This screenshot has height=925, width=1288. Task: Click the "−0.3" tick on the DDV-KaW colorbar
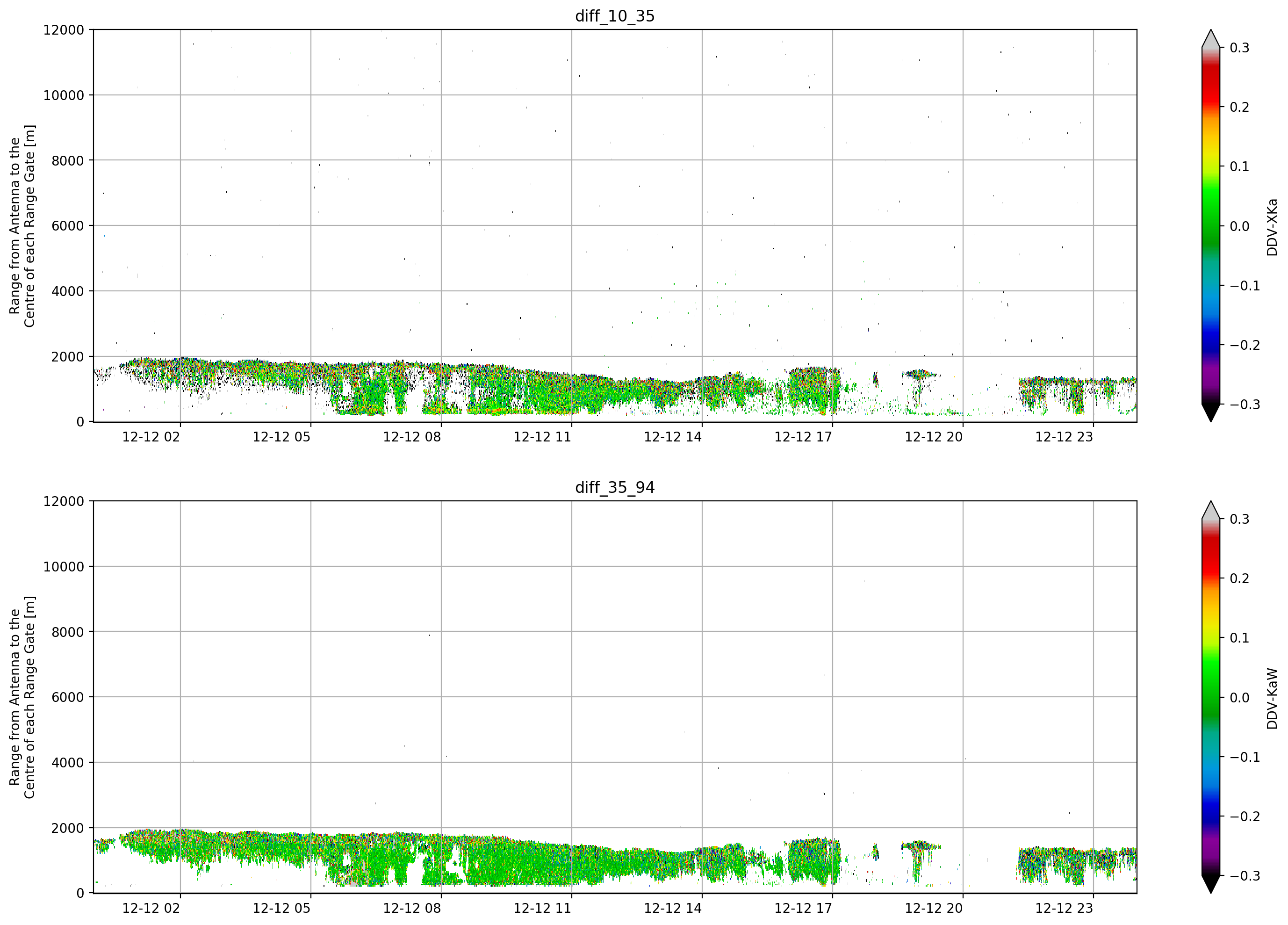click(x=1245, y=875)
